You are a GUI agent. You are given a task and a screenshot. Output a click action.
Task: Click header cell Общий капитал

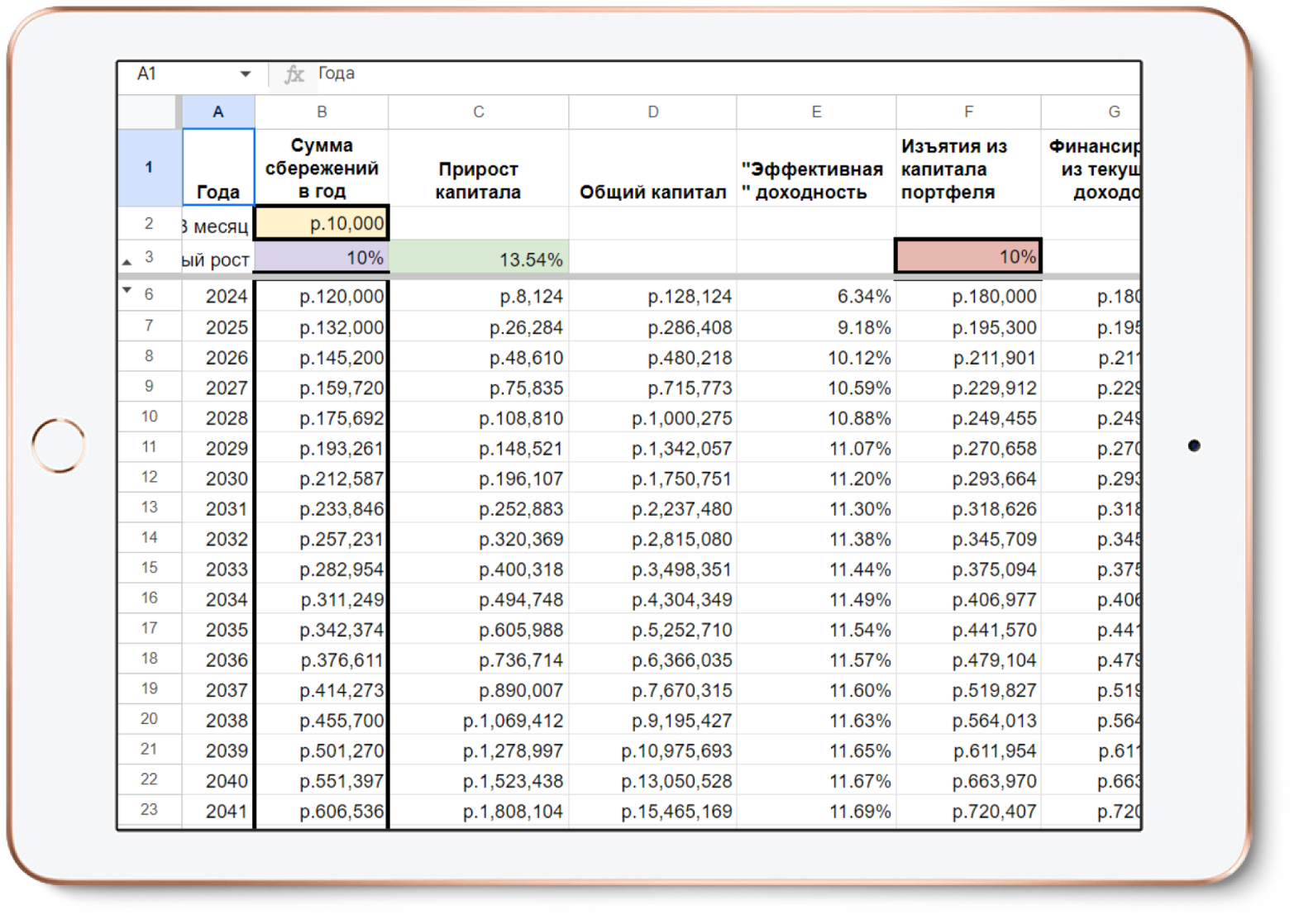pos(653,168)
